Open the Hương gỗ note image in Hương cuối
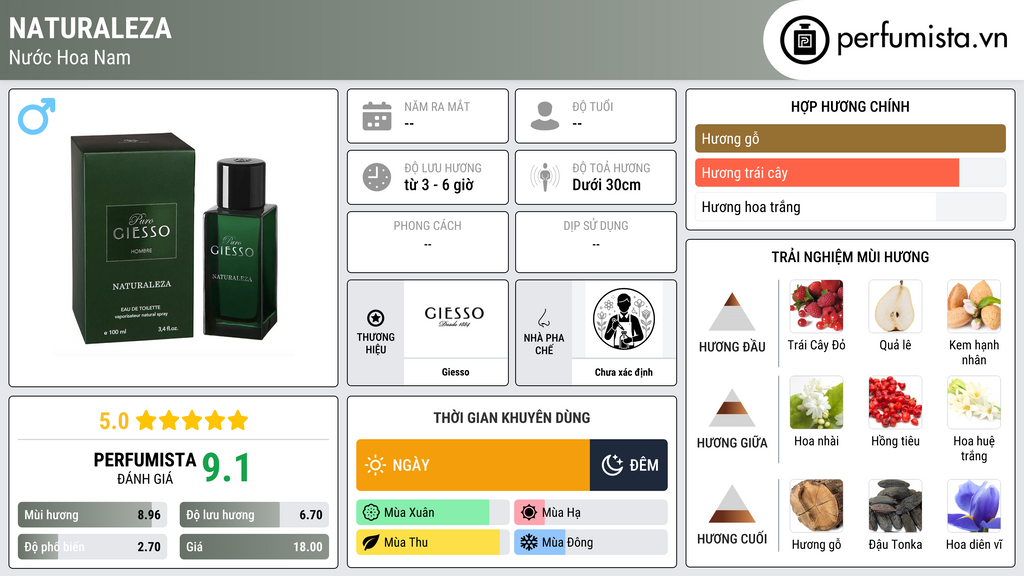Image resolution: width=1024 pixels, height=576 pixels. coord(816,505)
